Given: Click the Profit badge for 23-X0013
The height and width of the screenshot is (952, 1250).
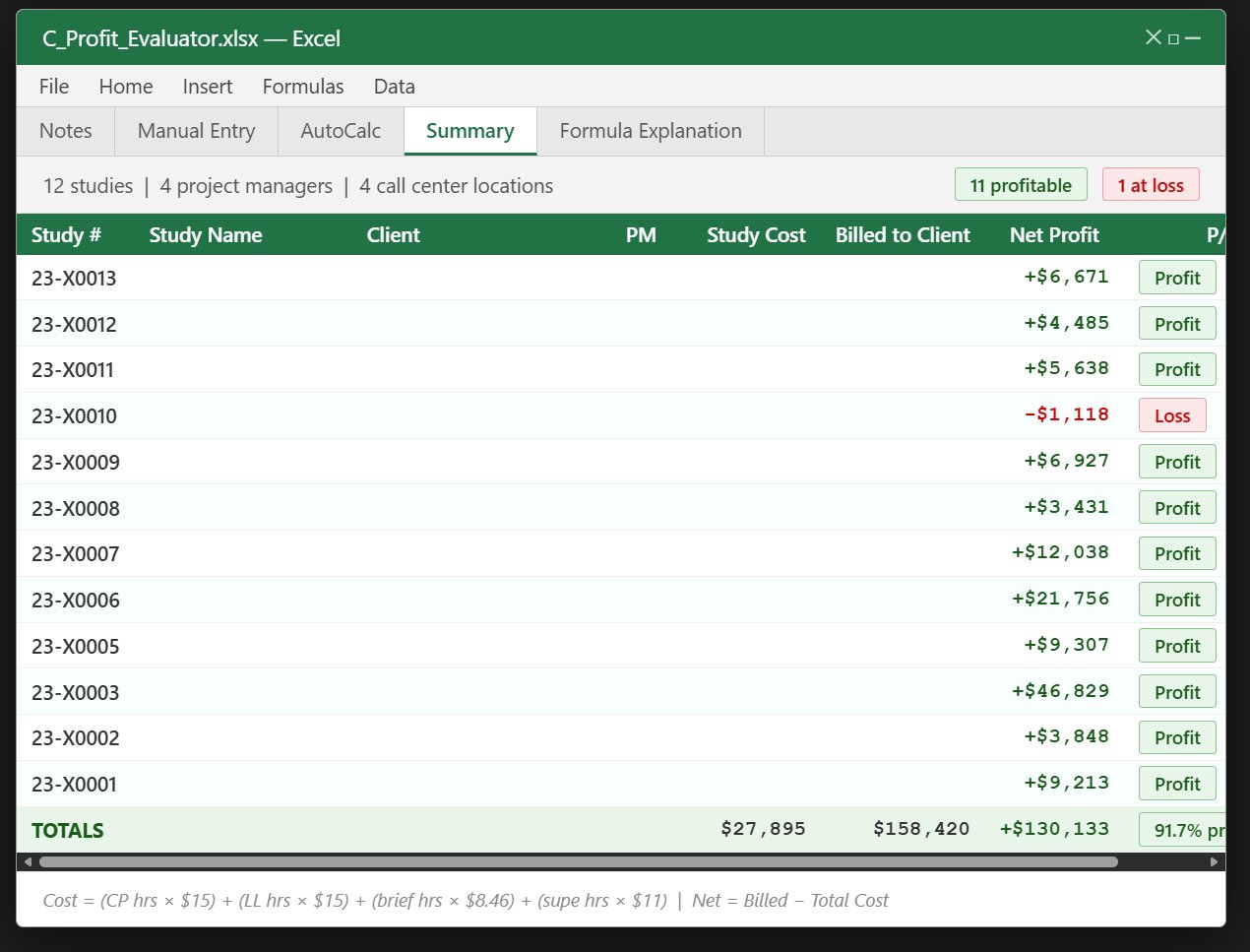Looking at the screenshot, I should pyautogui.click(x=1177, y=278).
